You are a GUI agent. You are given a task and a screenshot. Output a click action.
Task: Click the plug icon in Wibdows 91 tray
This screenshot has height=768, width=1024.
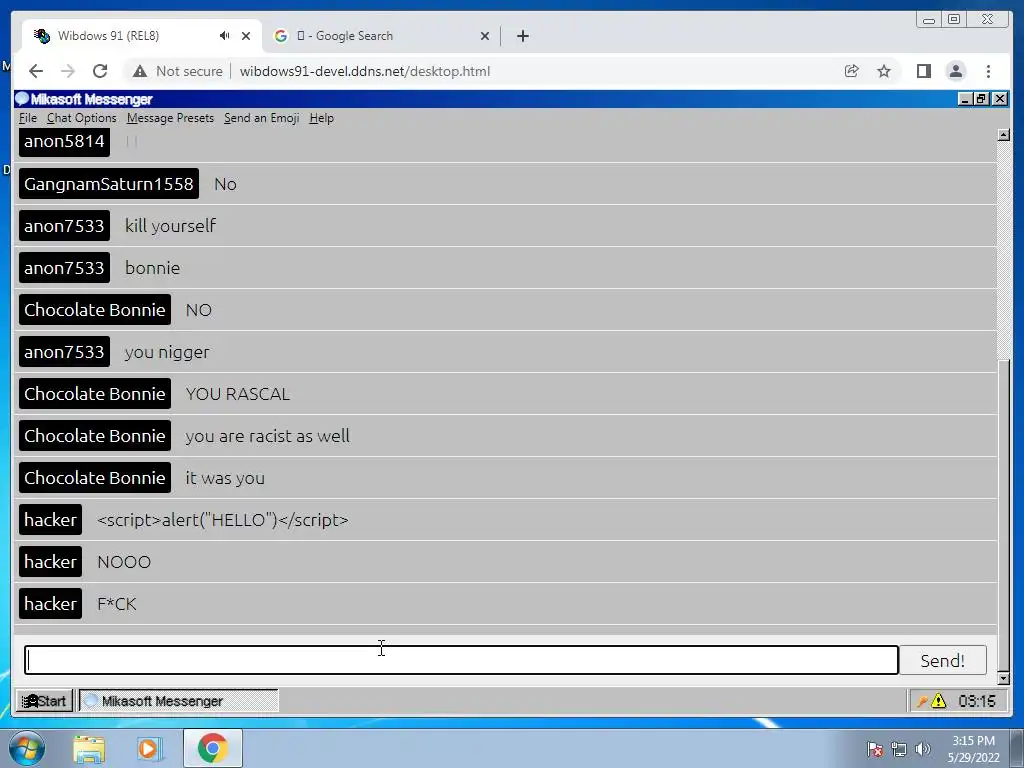tap(921, 701)
